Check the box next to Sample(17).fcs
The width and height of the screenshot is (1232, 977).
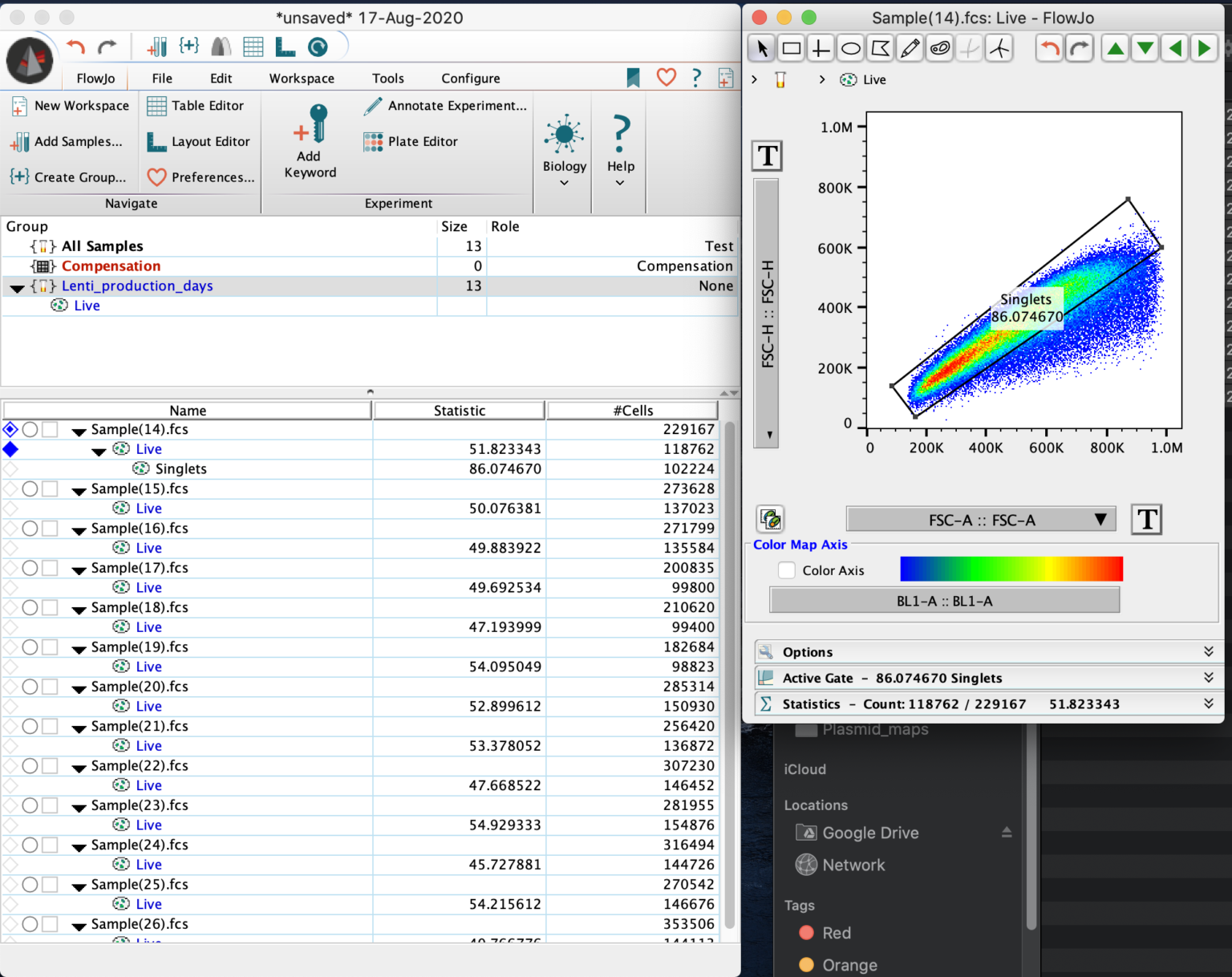(x=50, y=567)
